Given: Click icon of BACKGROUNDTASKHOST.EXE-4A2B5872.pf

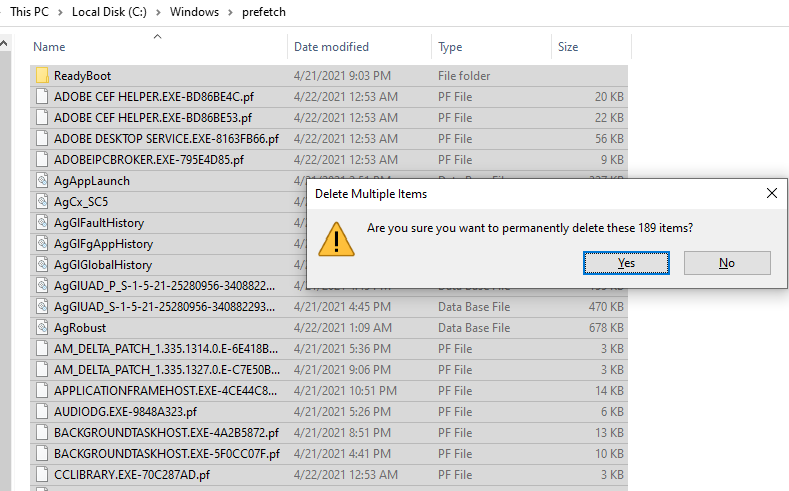Looking at the screenshot, I should click(42, 433).
